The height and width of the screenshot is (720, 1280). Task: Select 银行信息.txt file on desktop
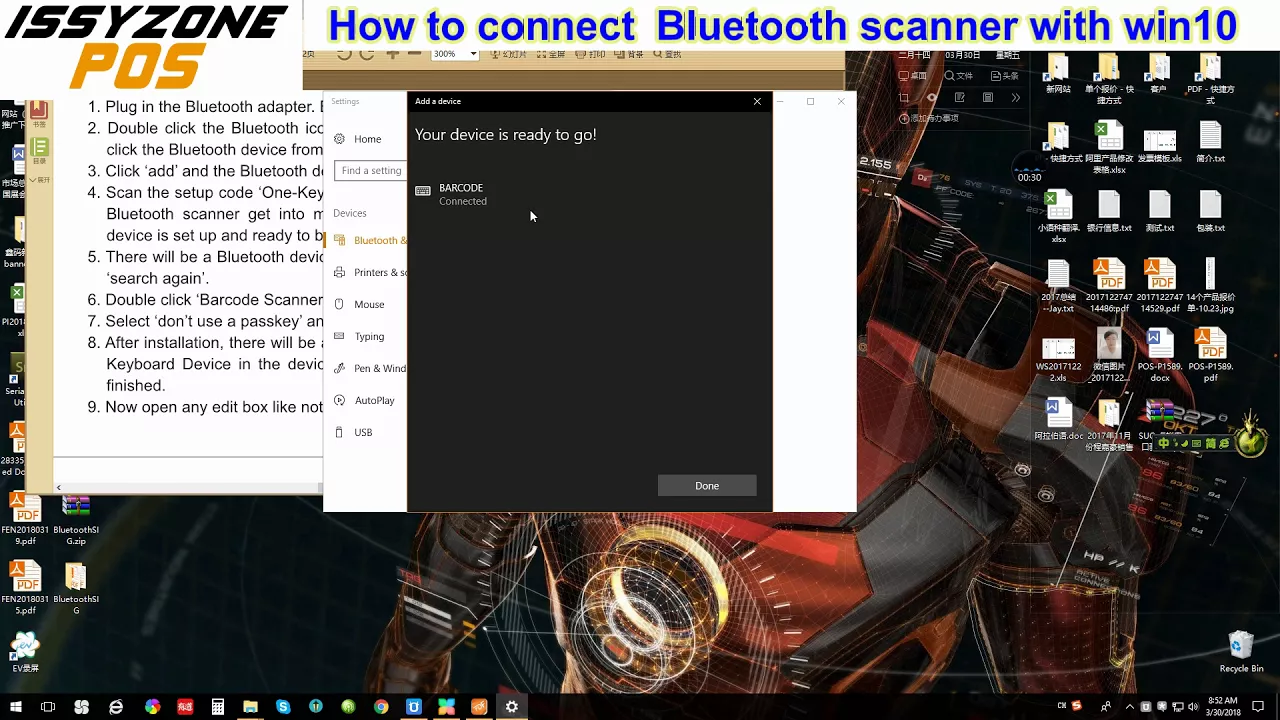point(1109,212)
